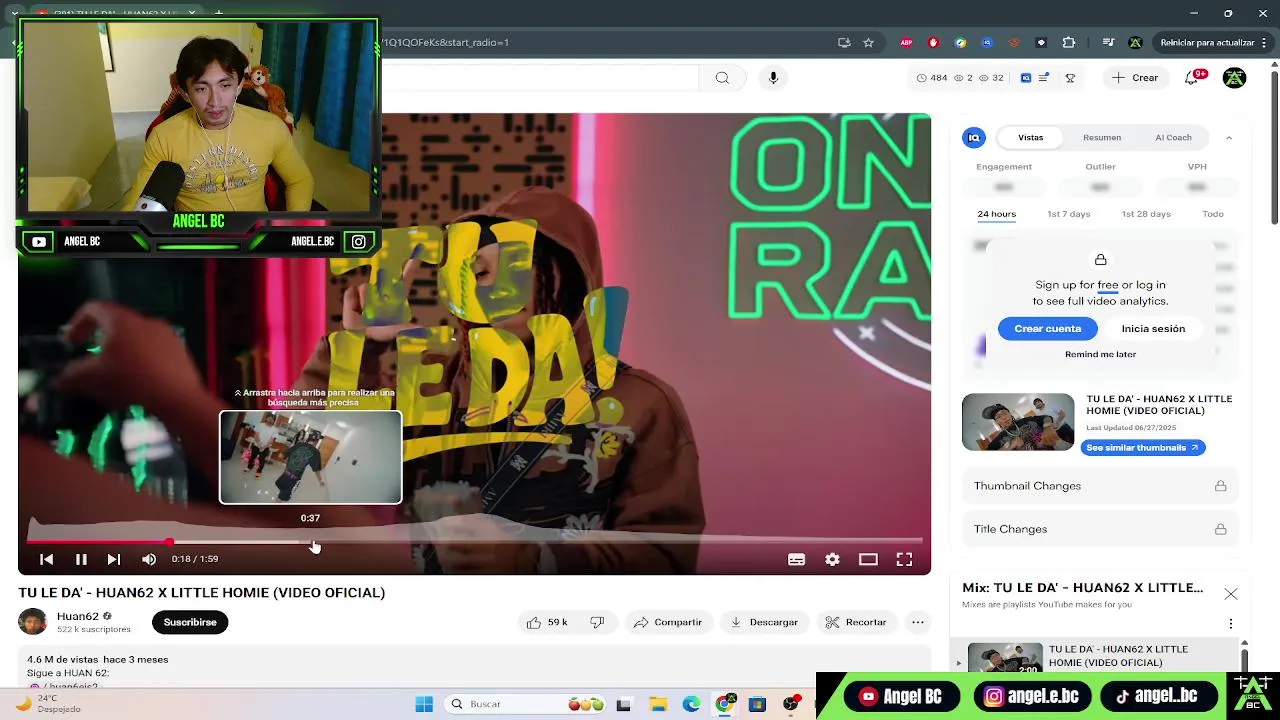The image size is (1280, 720).
Task: Go to the previous video in player
Action: [x=46, y=559]
